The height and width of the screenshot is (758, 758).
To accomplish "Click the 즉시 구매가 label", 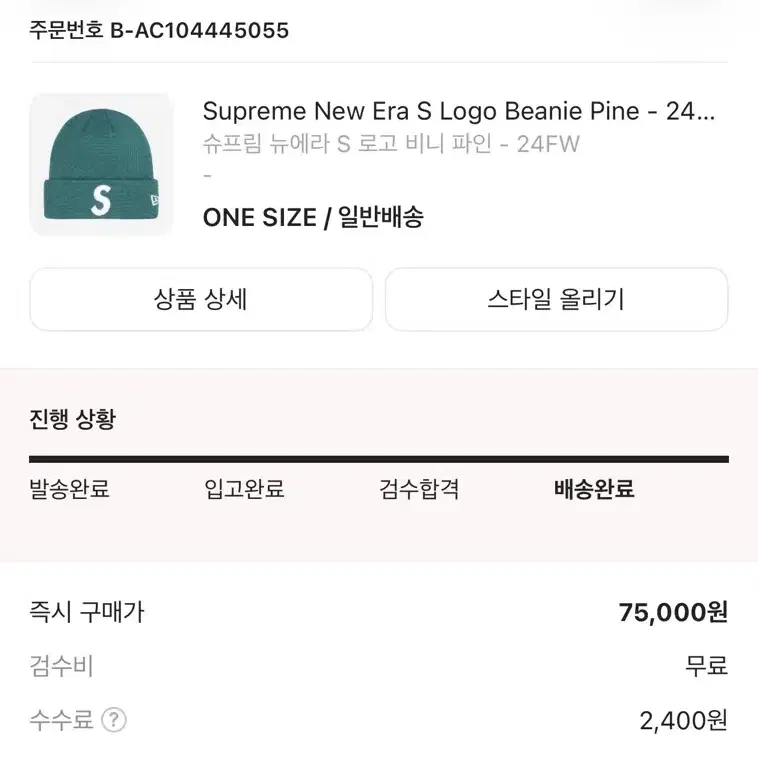I will (87, 612).
